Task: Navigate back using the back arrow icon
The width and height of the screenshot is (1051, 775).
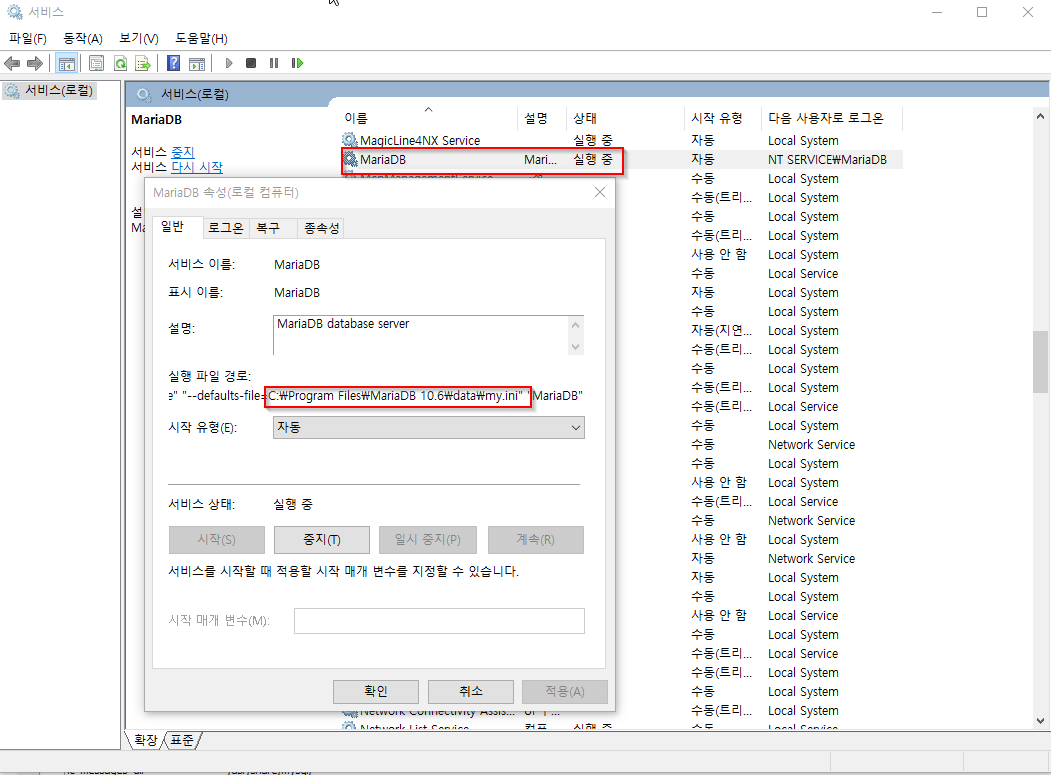Action: (12, 62)
